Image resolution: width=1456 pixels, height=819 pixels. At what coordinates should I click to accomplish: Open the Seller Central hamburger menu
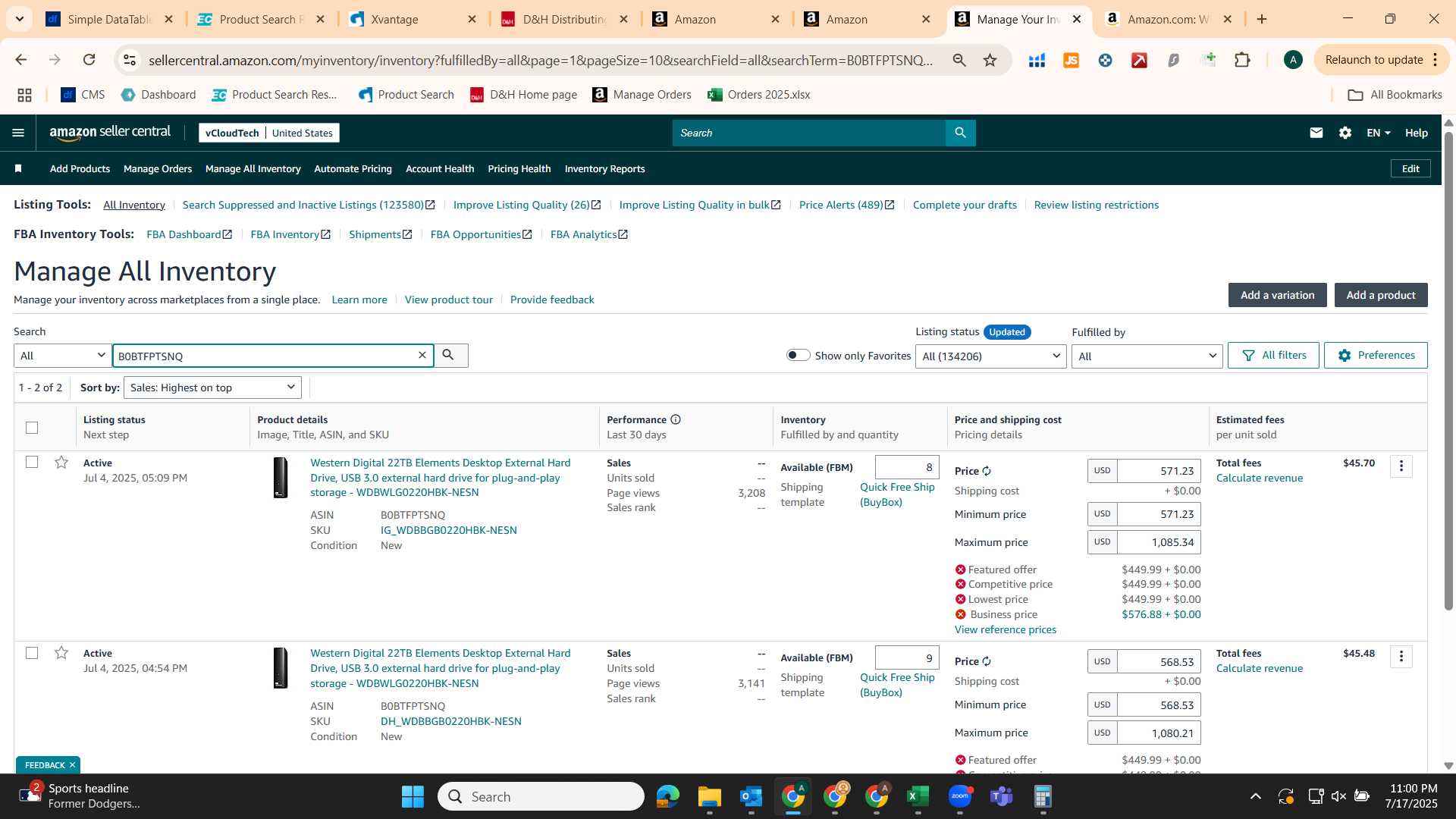[x=18, y=133]
